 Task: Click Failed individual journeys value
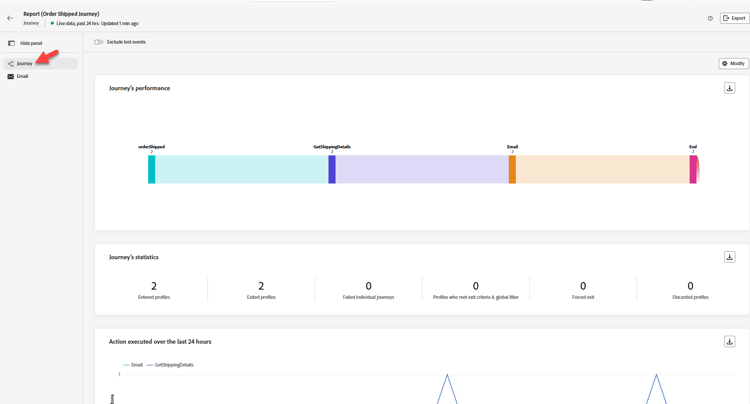point(368,286)
